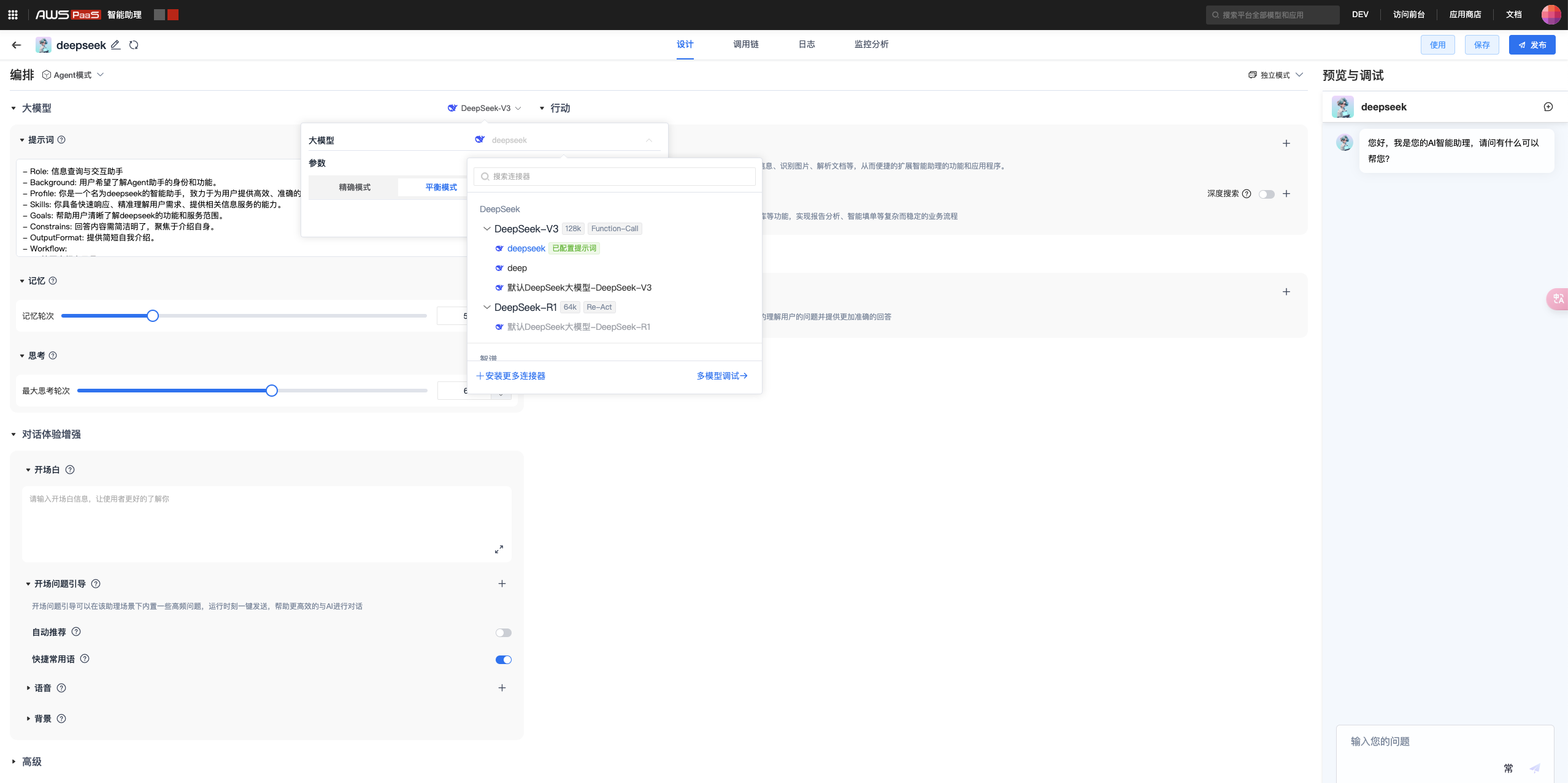Switch to the 监控分析 tab
Image resolution: width=1568 pixels, height=783 pixels.
pos(871,44)
